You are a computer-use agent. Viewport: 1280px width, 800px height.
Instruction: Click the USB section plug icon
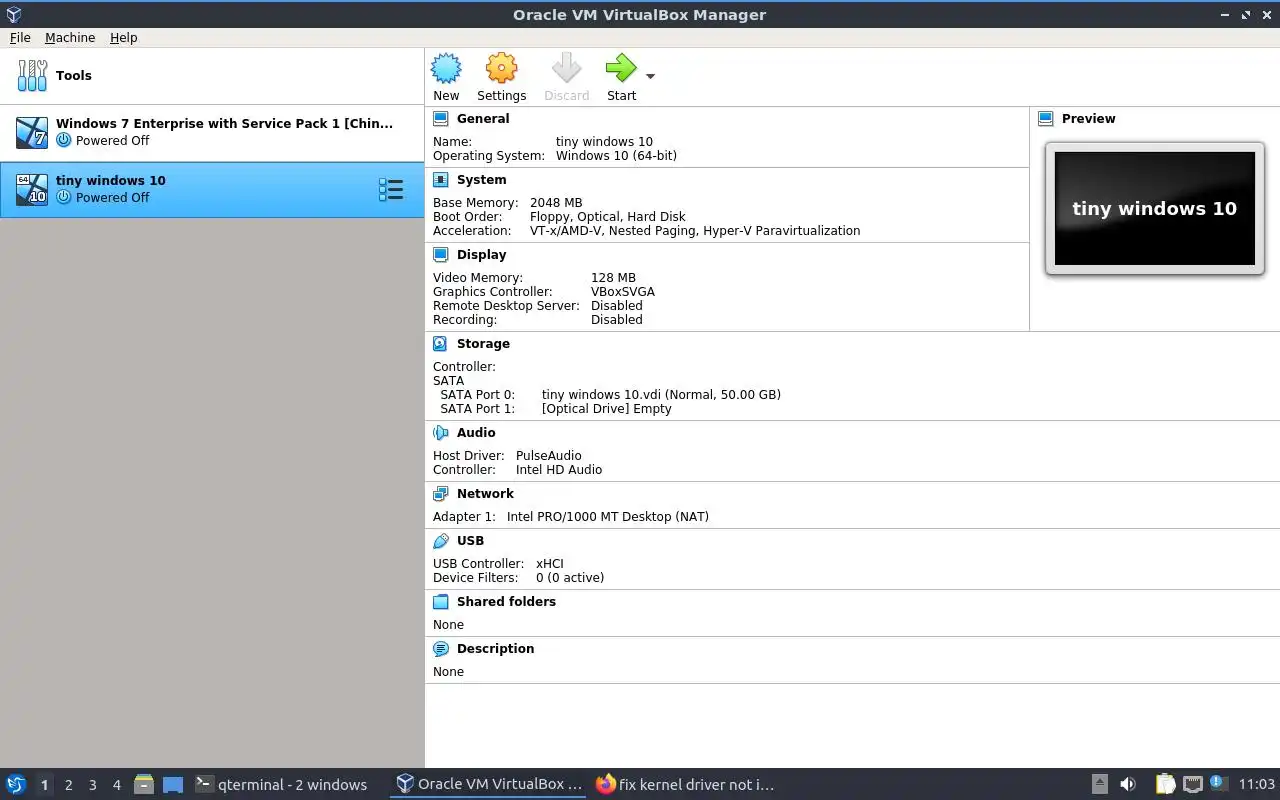[441, 541]
